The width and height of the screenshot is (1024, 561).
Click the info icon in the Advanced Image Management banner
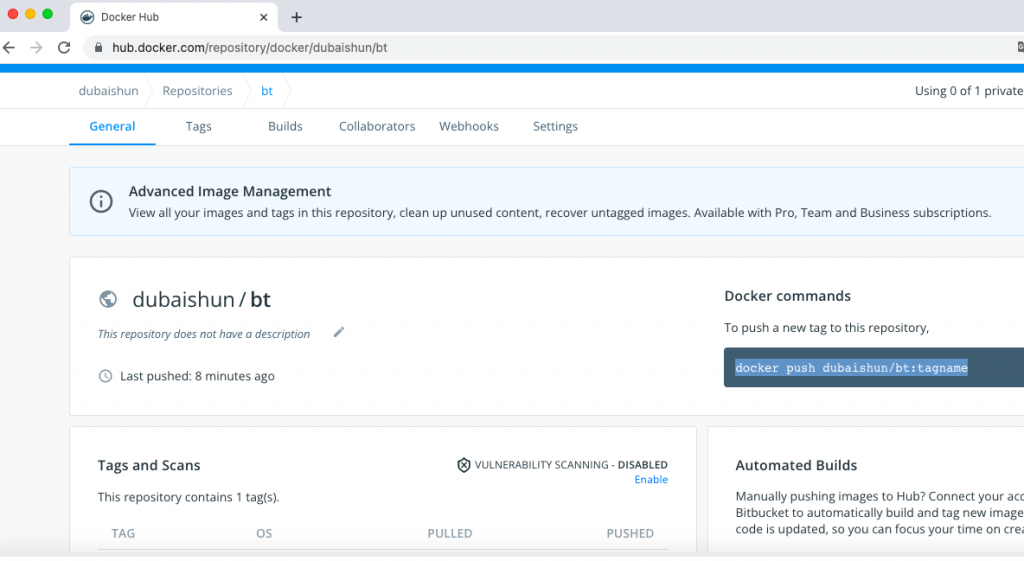point(101,201)
